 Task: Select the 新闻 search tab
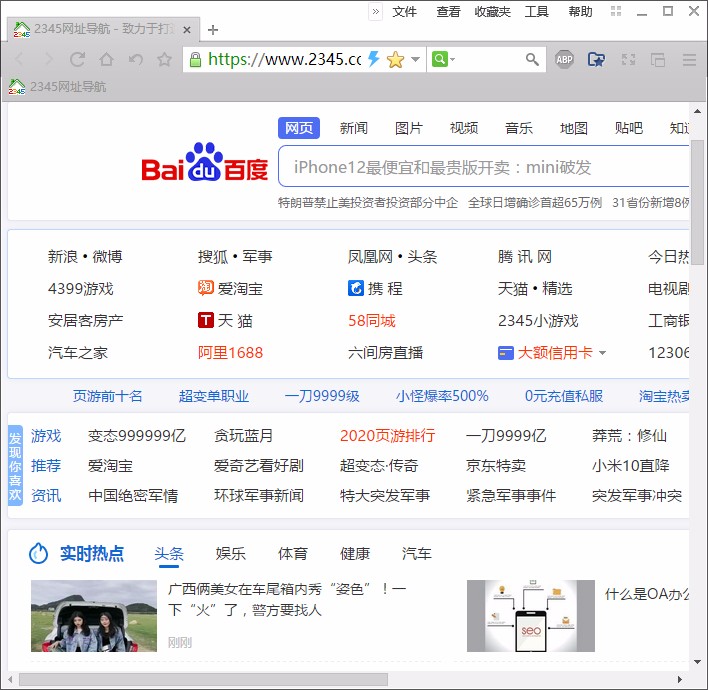[x=354, y=128]
